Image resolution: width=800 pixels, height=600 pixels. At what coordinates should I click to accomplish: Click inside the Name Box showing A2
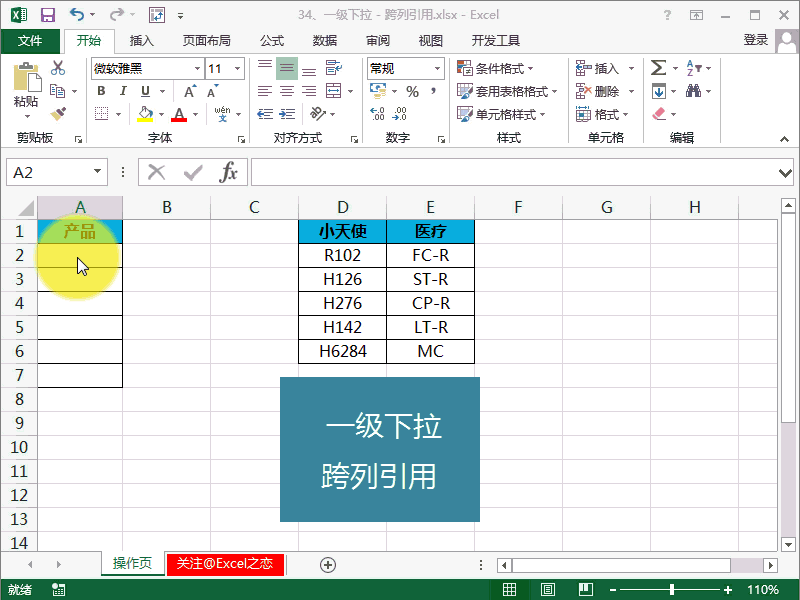(x=45, y=171)
